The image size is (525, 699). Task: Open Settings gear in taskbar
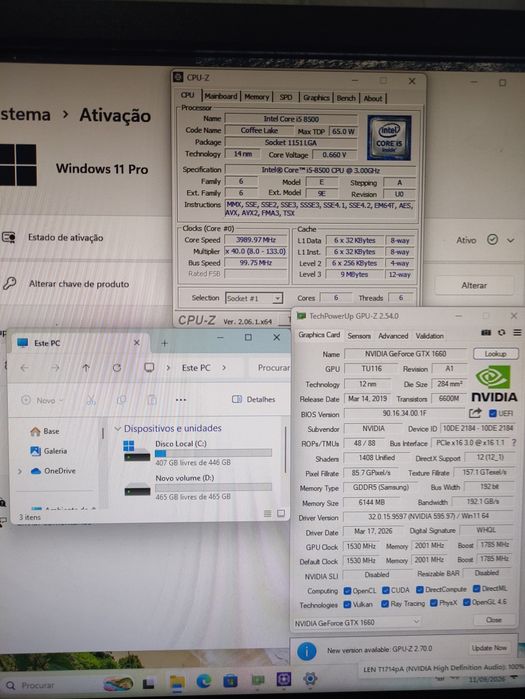point(310,678)
